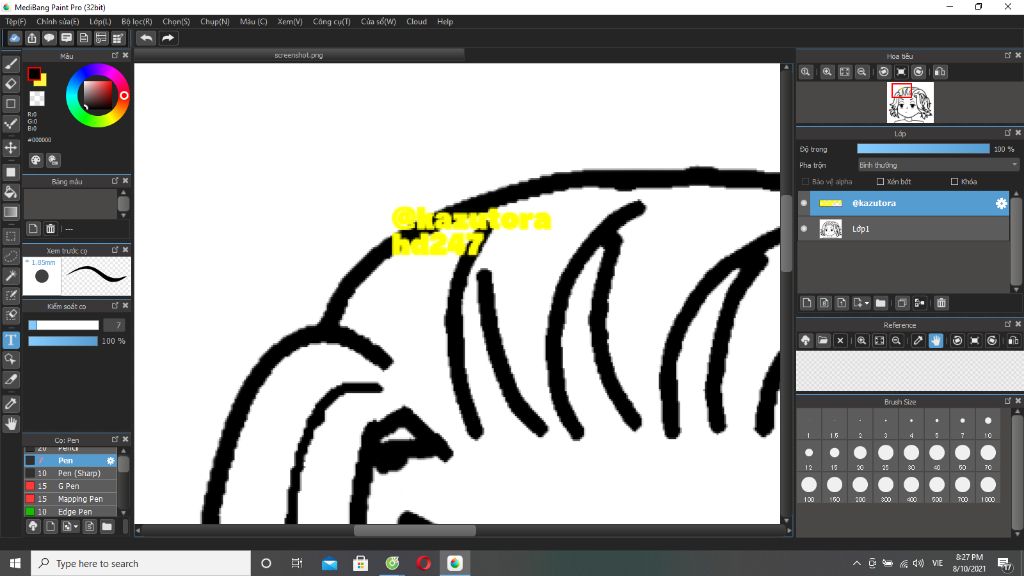This screenshot has height=576, width=1024.
Task: Open @kazutora layer settings gear
Action: [1000, 203]
